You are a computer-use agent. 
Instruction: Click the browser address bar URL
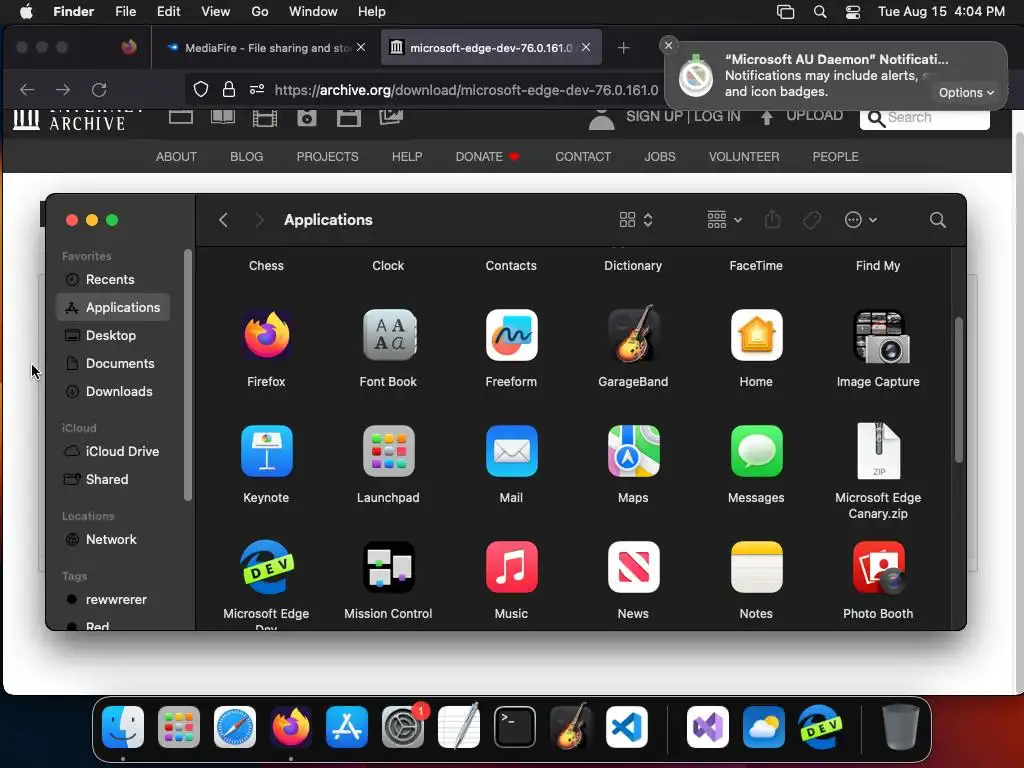[x=466, y=90]
